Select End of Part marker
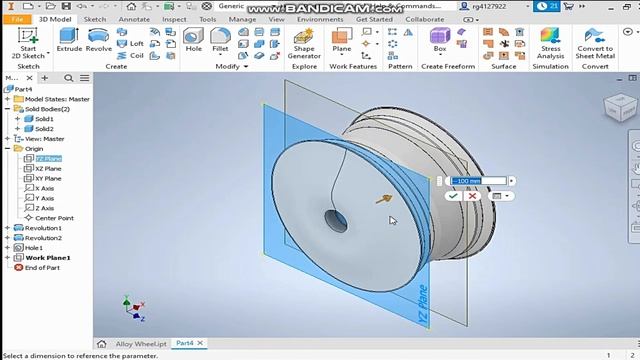640x360 pixels. click(x=37, y=268)
